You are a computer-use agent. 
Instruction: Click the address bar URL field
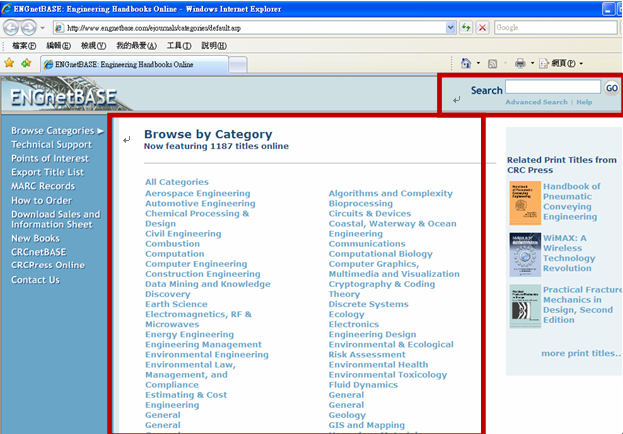tap(250, 28)
